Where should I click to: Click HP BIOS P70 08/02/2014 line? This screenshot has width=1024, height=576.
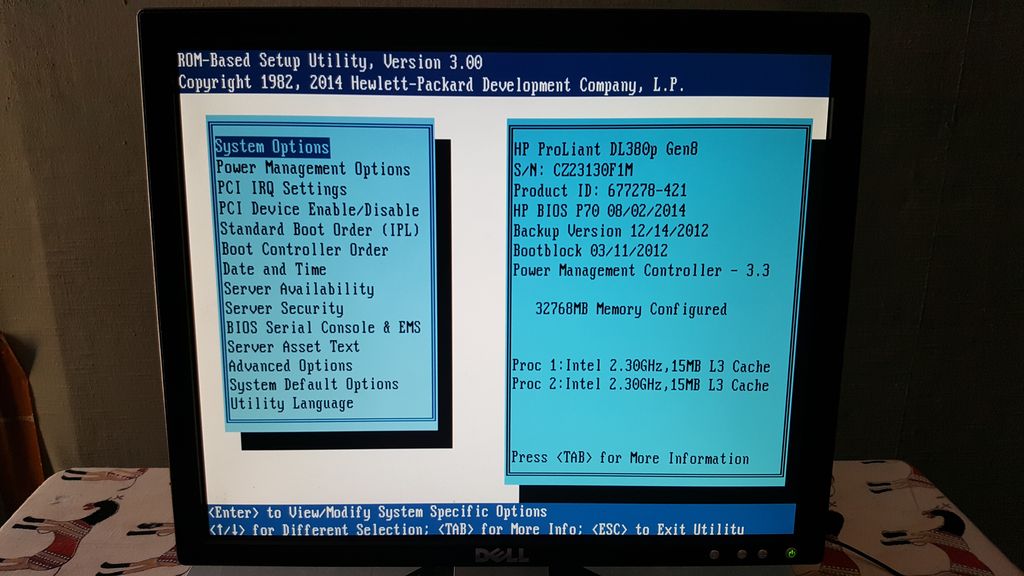coord(600,210)
